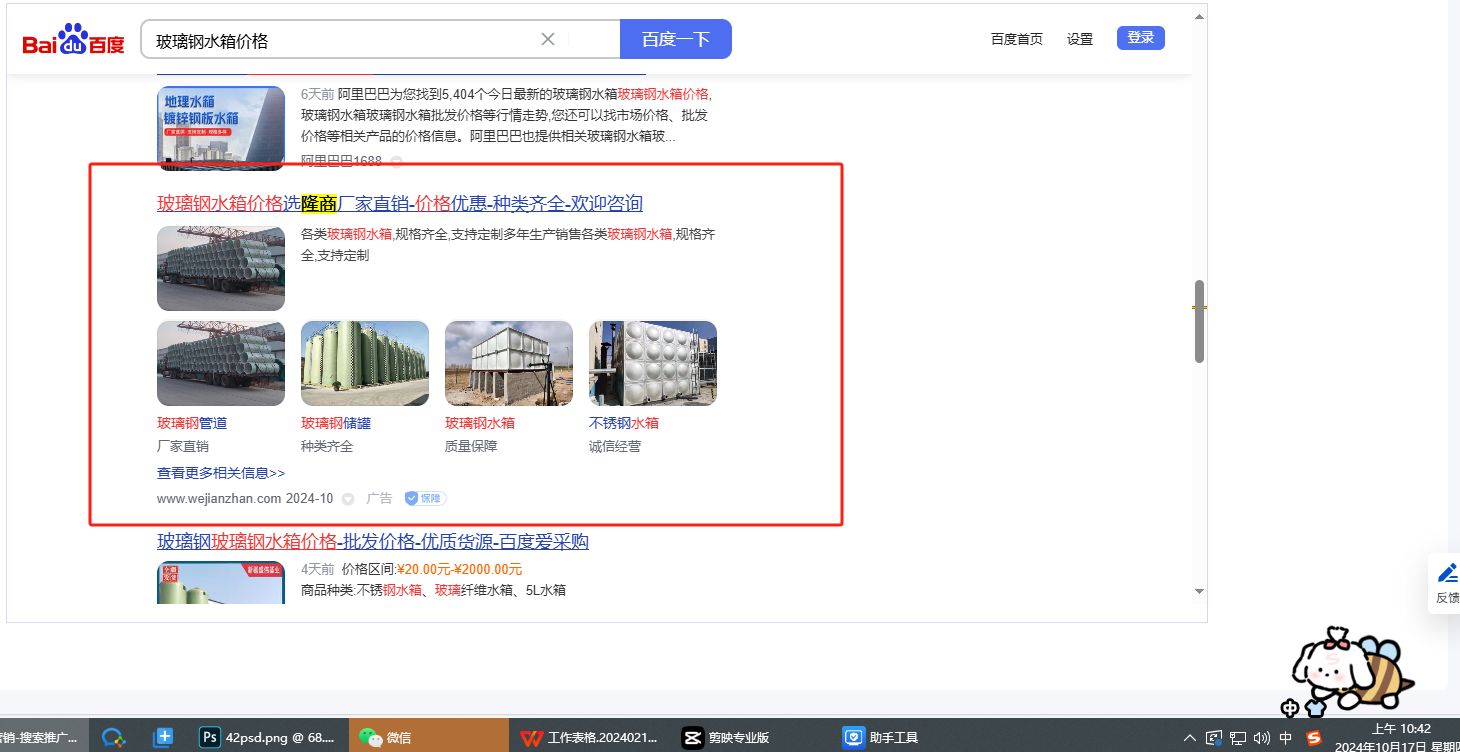The width and height of the screenshot is (1460, 752).
Task: Toggle the 中 input language indicator in the tray
Action: tap(1286, 738)
